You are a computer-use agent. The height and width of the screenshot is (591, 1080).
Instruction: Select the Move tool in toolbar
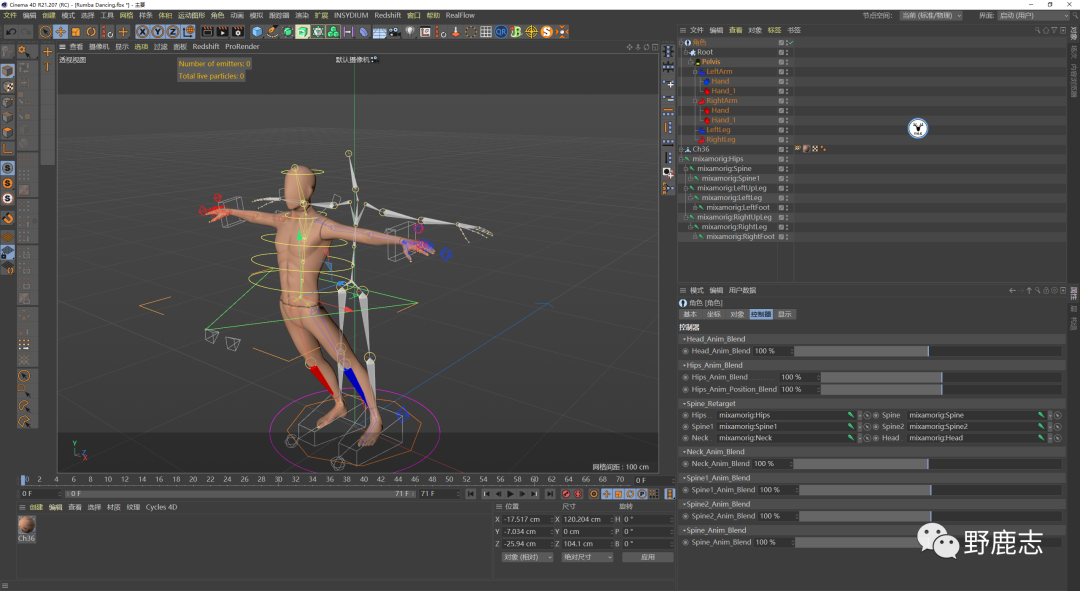click(x=61, y=32)
